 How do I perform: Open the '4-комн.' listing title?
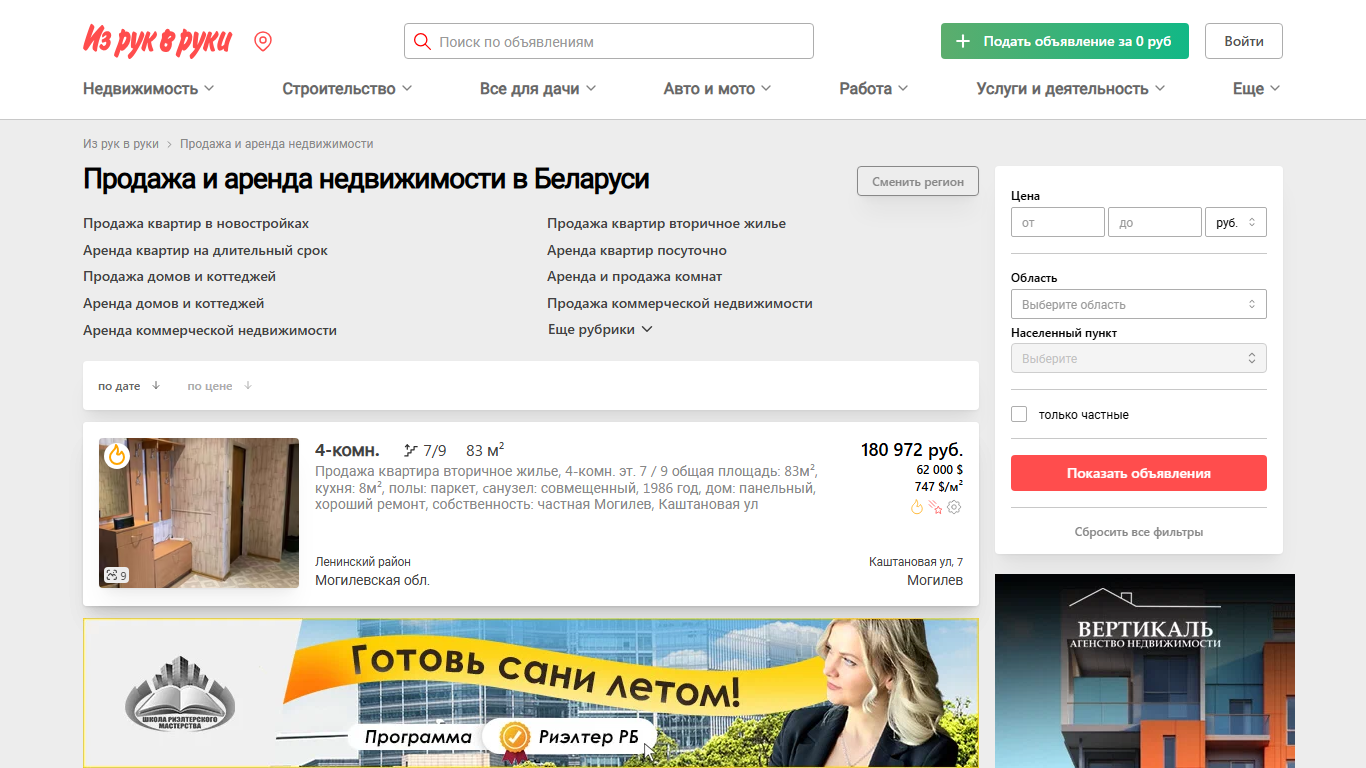point(347,450)
